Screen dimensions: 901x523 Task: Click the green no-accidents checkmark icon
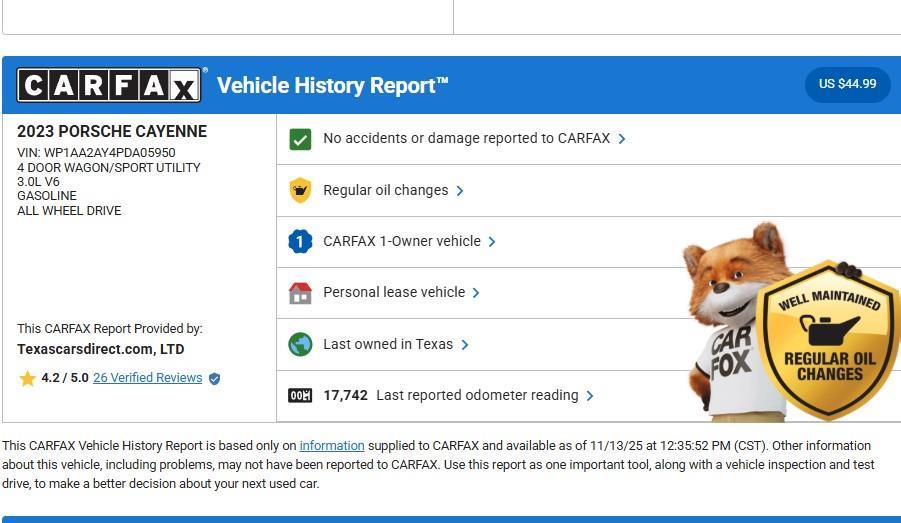(300, 139)
